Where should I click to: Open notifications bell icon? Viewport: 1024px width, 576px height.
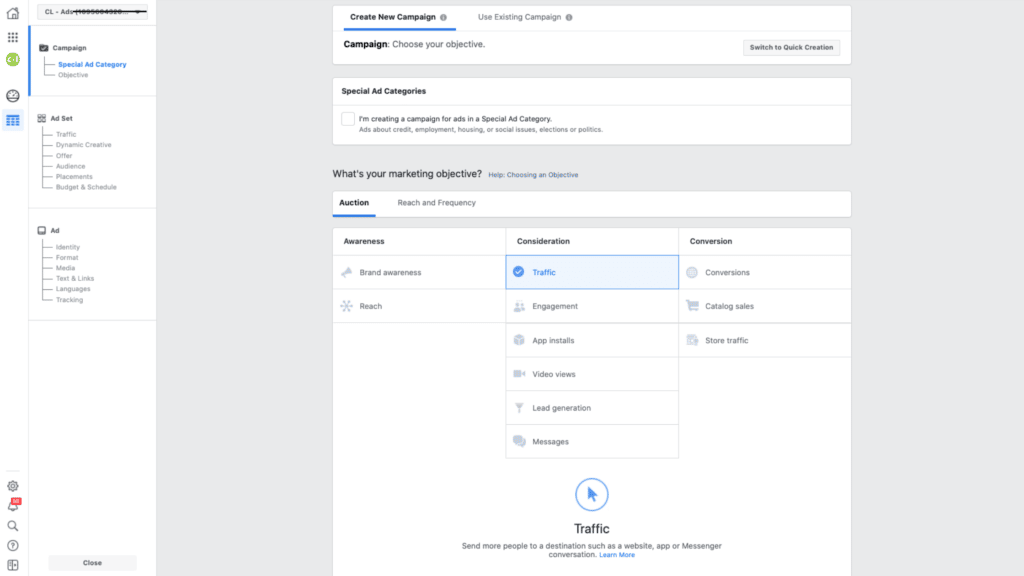point(13,506)
